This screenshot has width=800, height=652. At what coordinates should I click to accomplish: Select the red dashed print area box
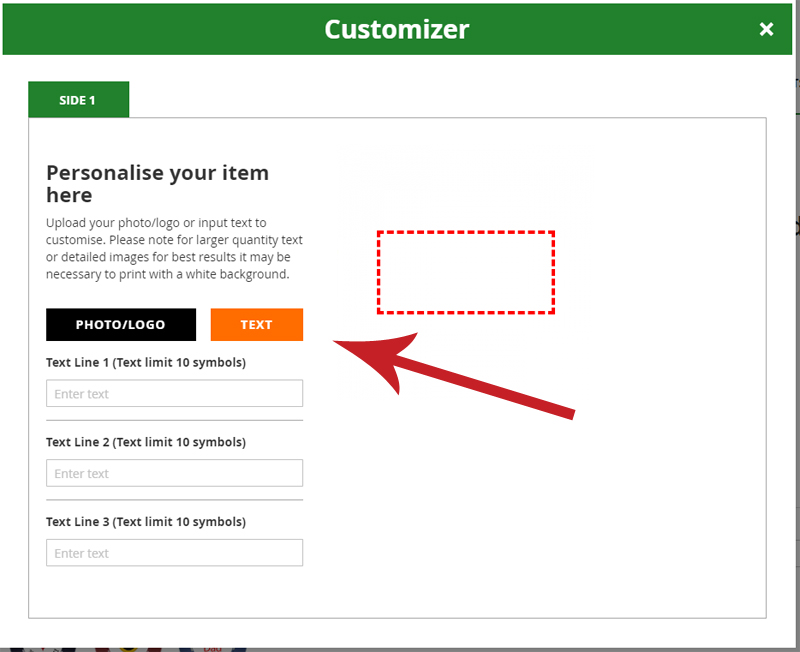[x=466, y=272]
